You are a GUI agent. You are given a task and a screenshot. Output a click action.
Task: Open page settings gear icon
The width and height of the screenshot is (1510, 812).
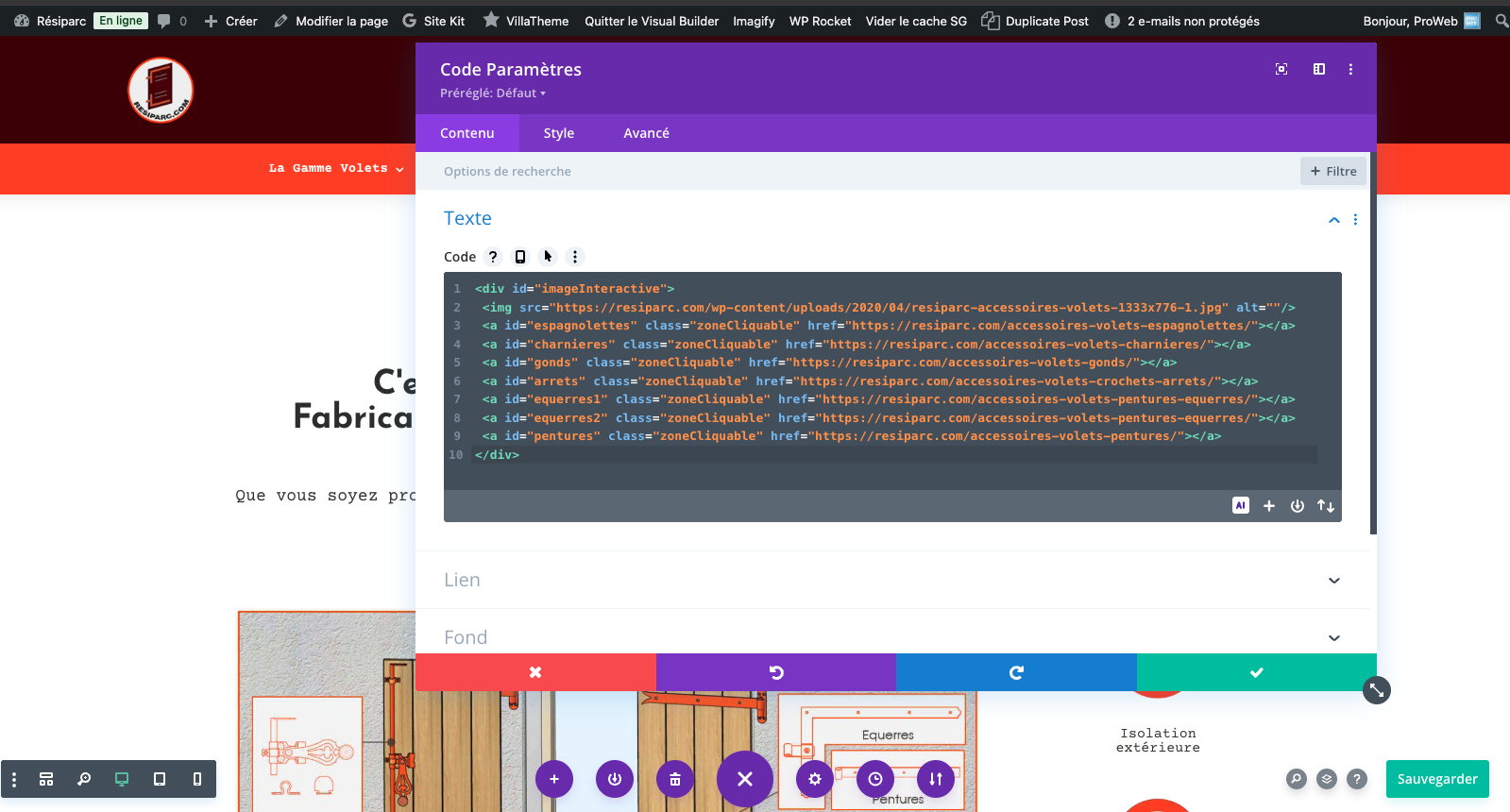coord(815,779)
